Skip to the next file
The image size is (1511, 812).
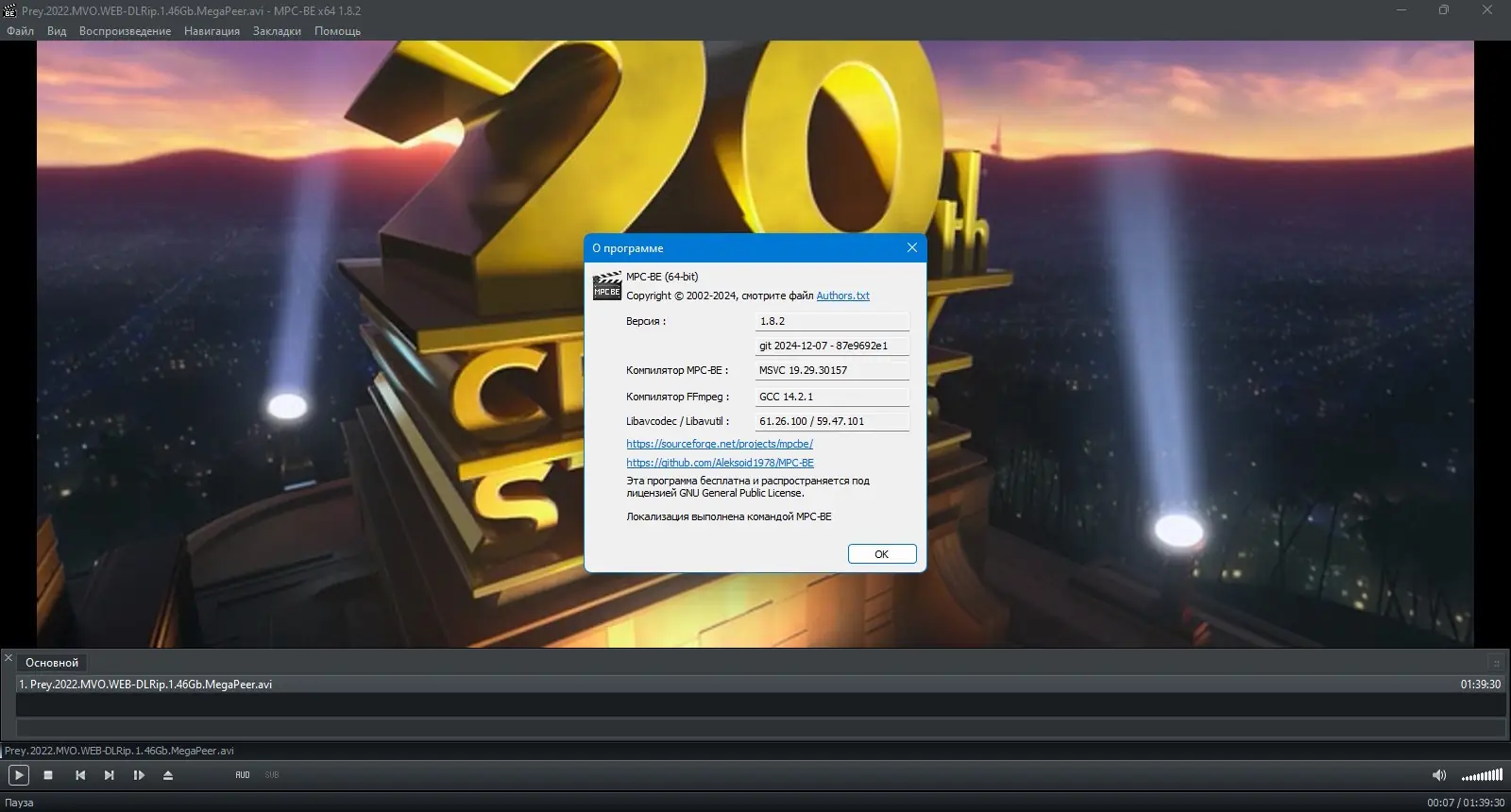coord(110,775)
